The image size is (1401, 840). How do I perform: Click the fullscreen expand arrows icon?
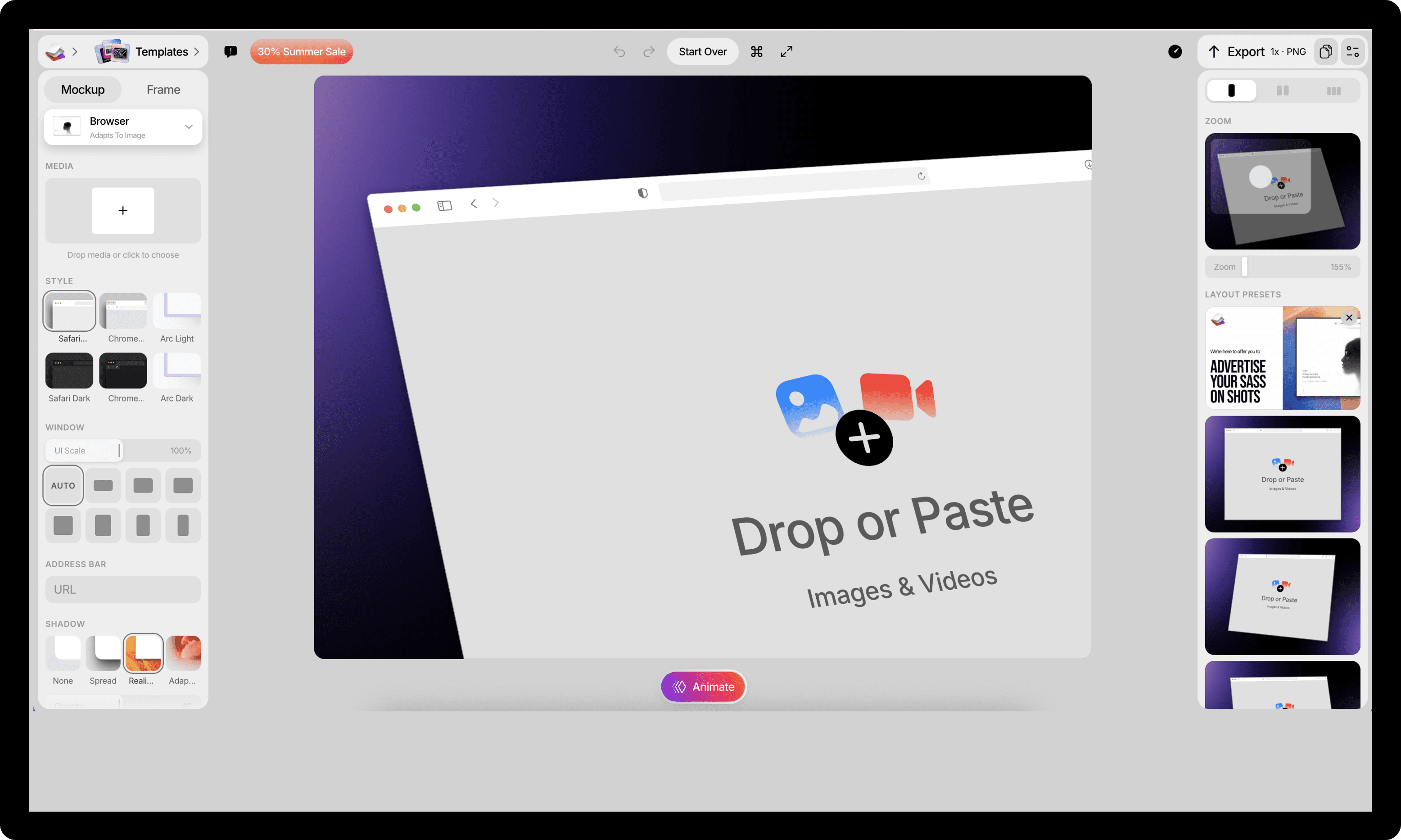(x=786, y=51)
